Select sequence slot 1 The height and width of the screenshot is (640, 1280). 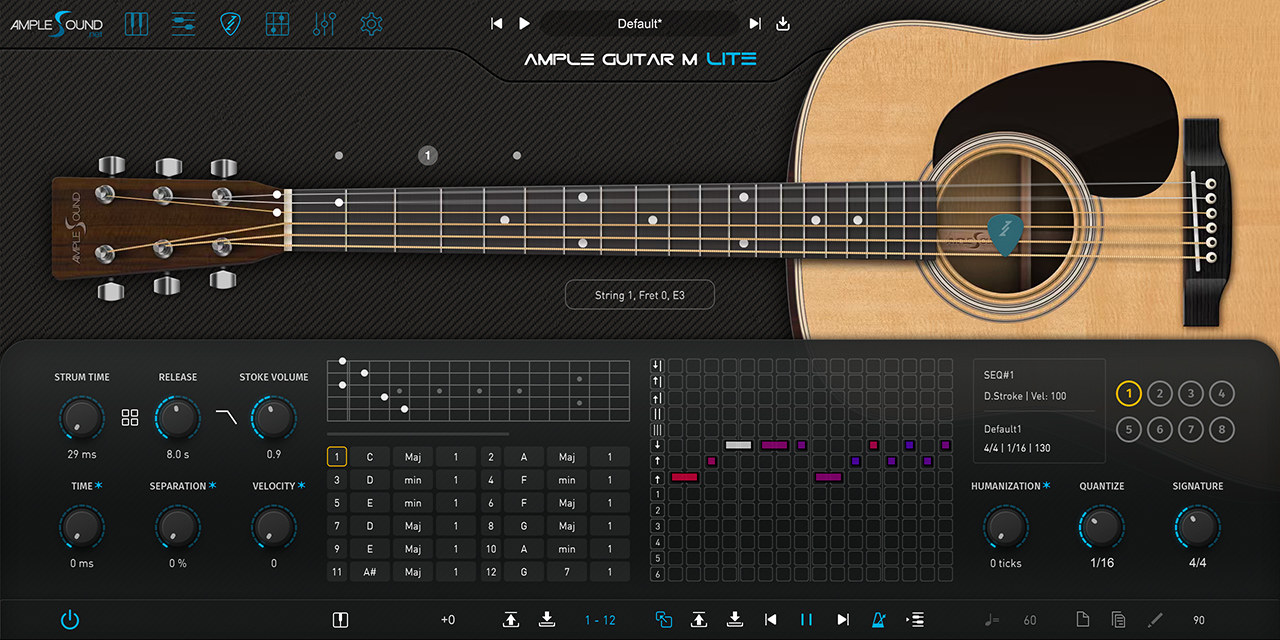[1128, 394]
